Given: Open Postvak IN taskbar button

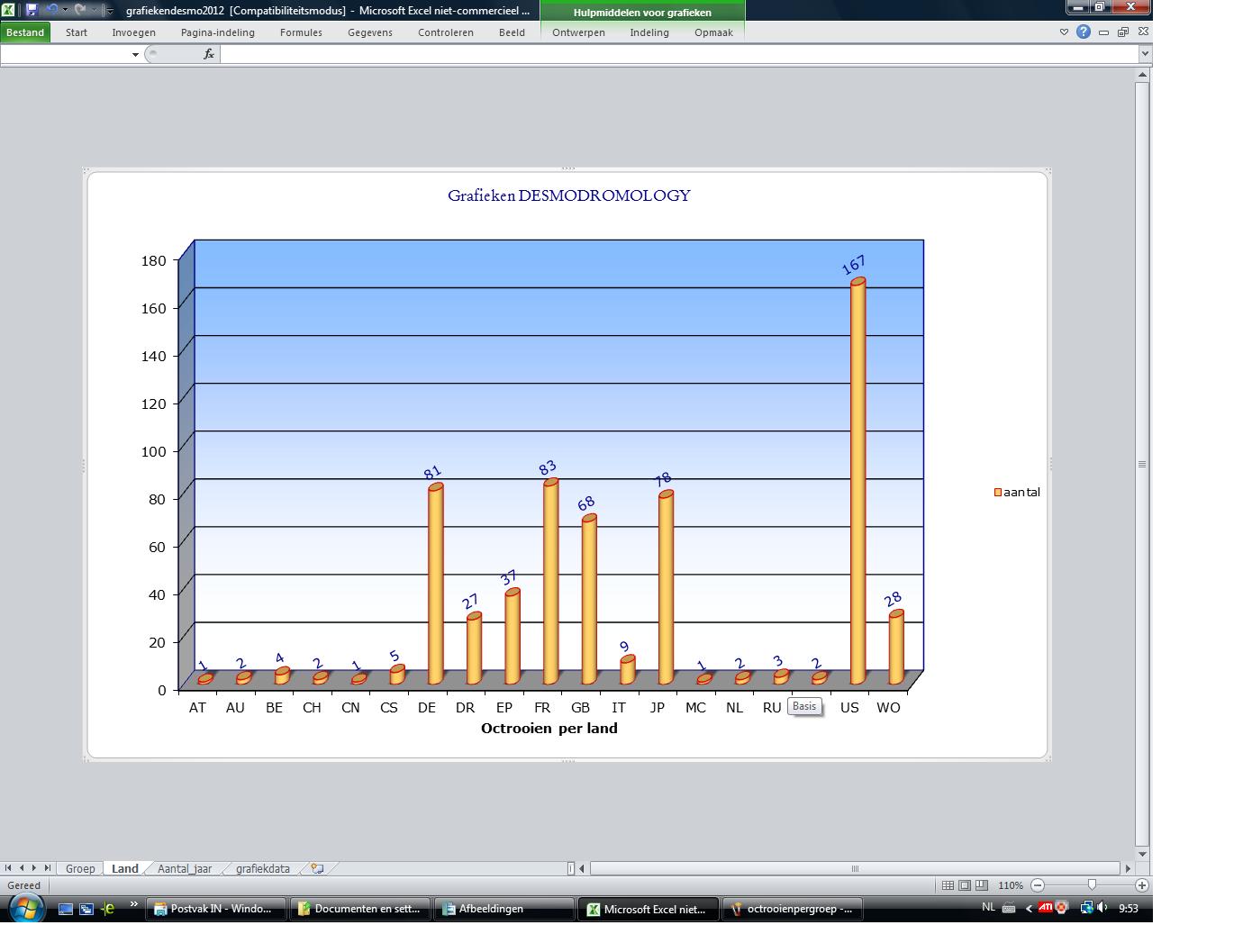Looking at the screenshot, I should (x=217, y=909).
